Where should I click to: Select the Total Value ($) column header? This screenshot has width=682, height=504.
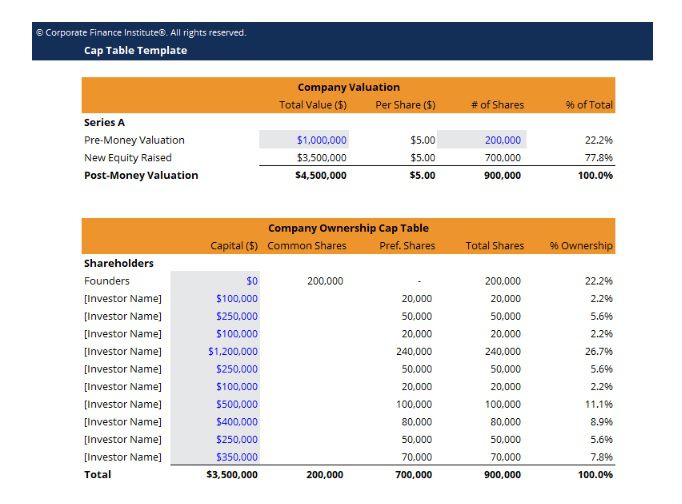click(312, 105)
